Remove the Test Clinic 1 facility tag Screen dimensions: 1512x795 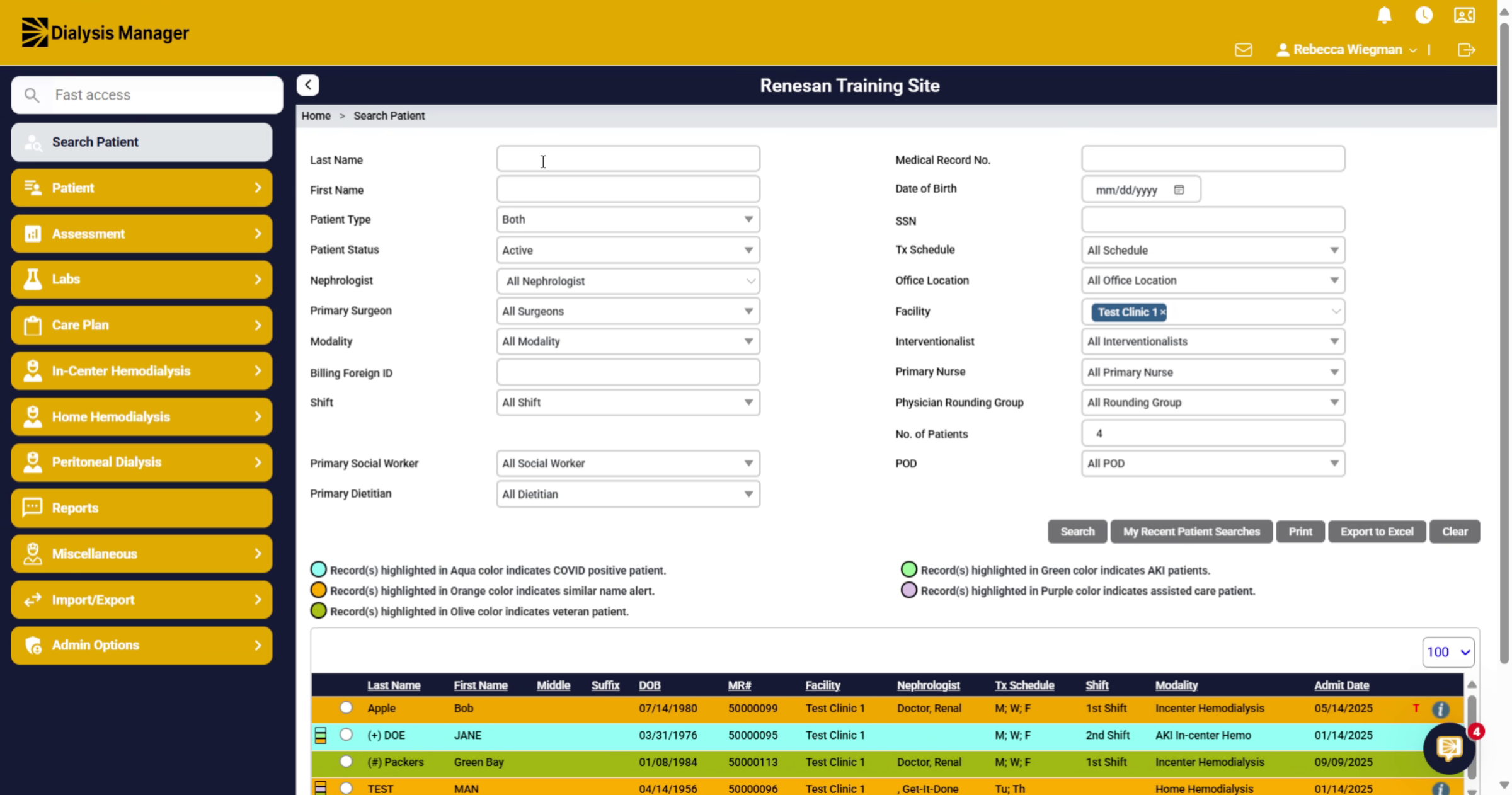click(x=1163, y=312)
